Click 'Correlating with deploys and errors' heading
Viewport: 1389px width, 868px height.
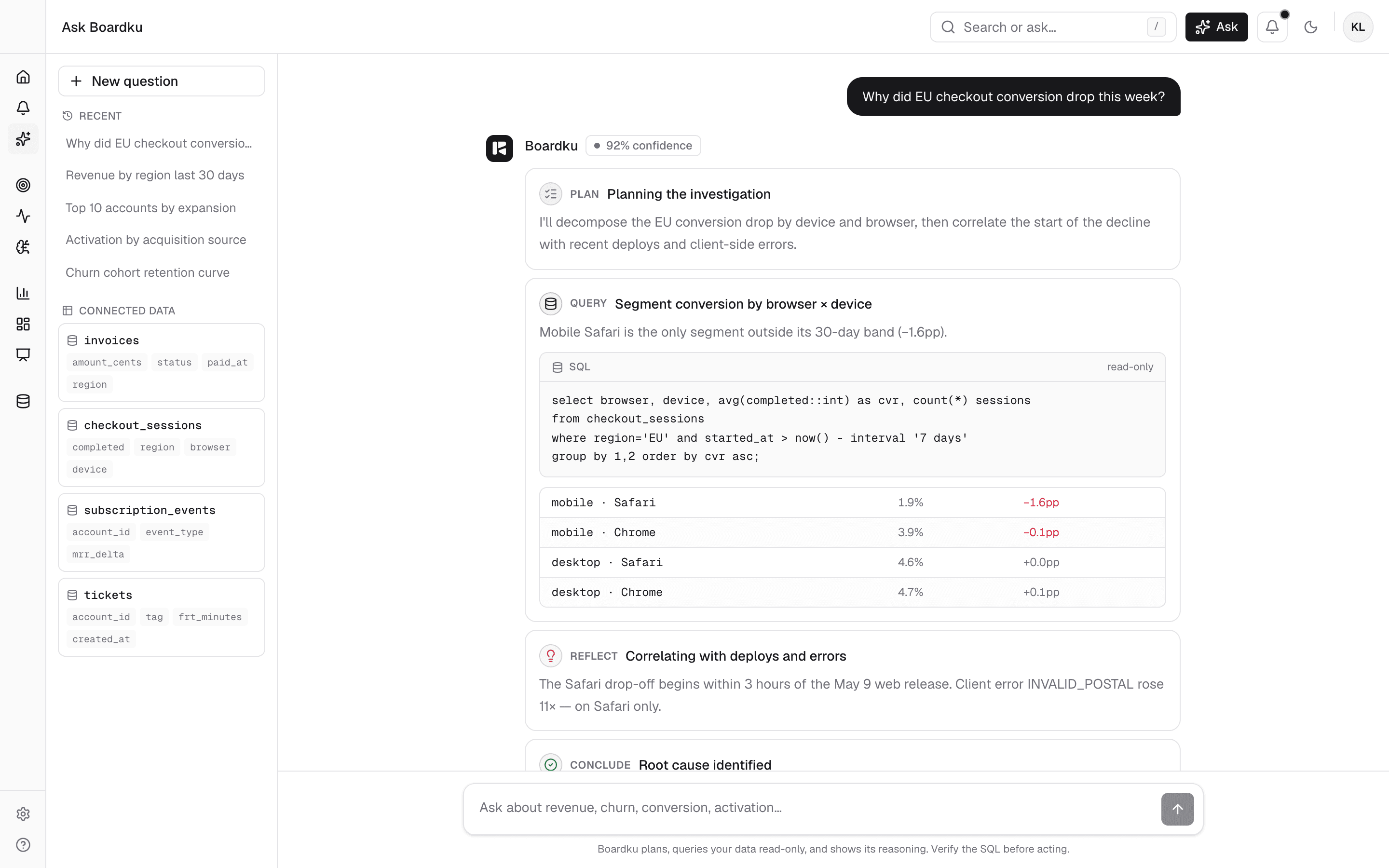click(736, 656)
